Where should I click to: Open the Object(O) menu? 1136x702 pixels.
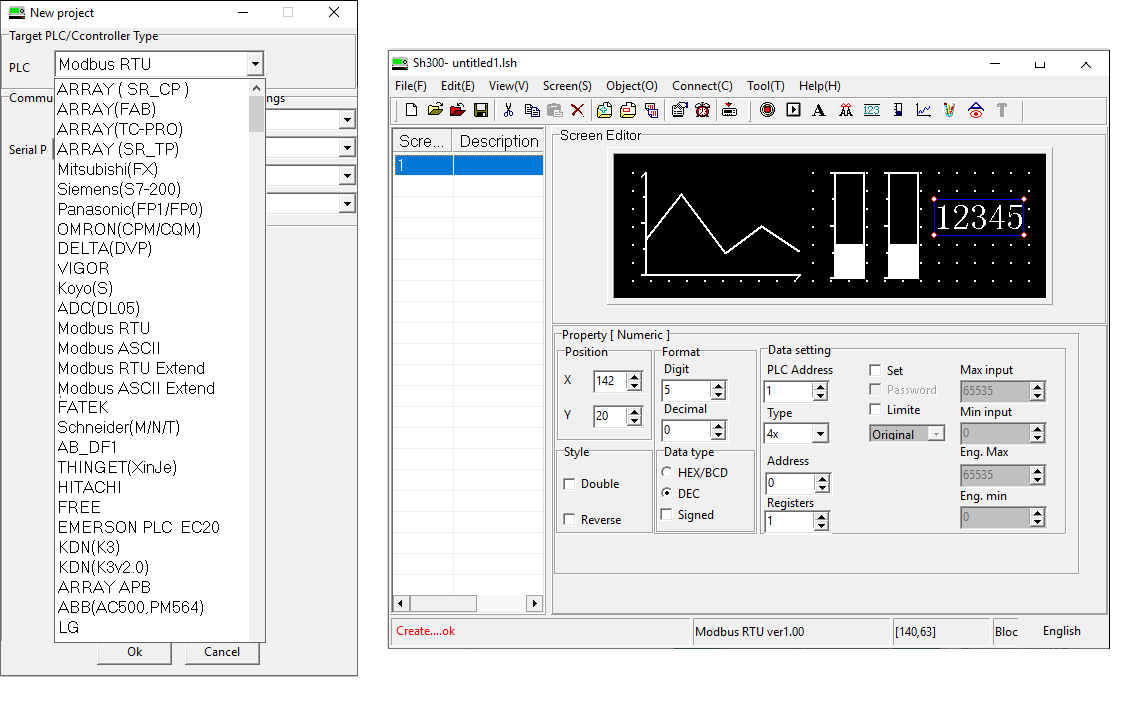(632, 85)
